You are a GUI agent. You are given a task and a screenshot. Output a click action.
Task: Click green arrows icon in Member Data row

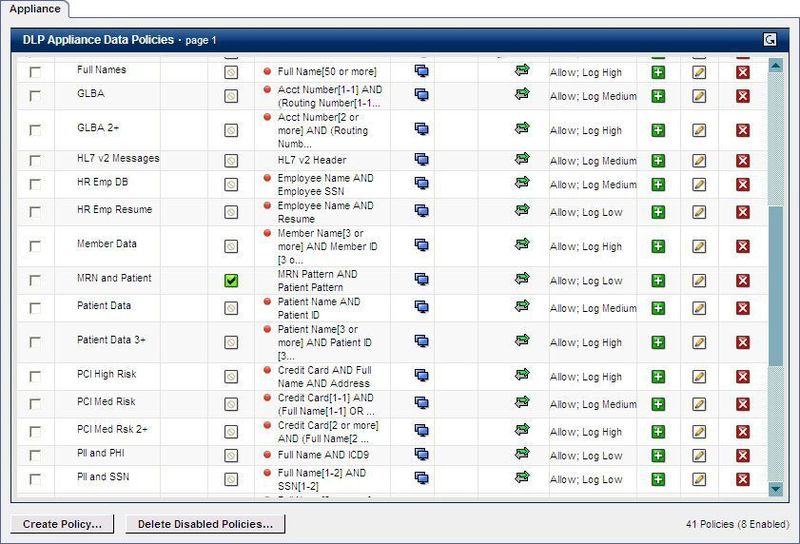(522, 244)
